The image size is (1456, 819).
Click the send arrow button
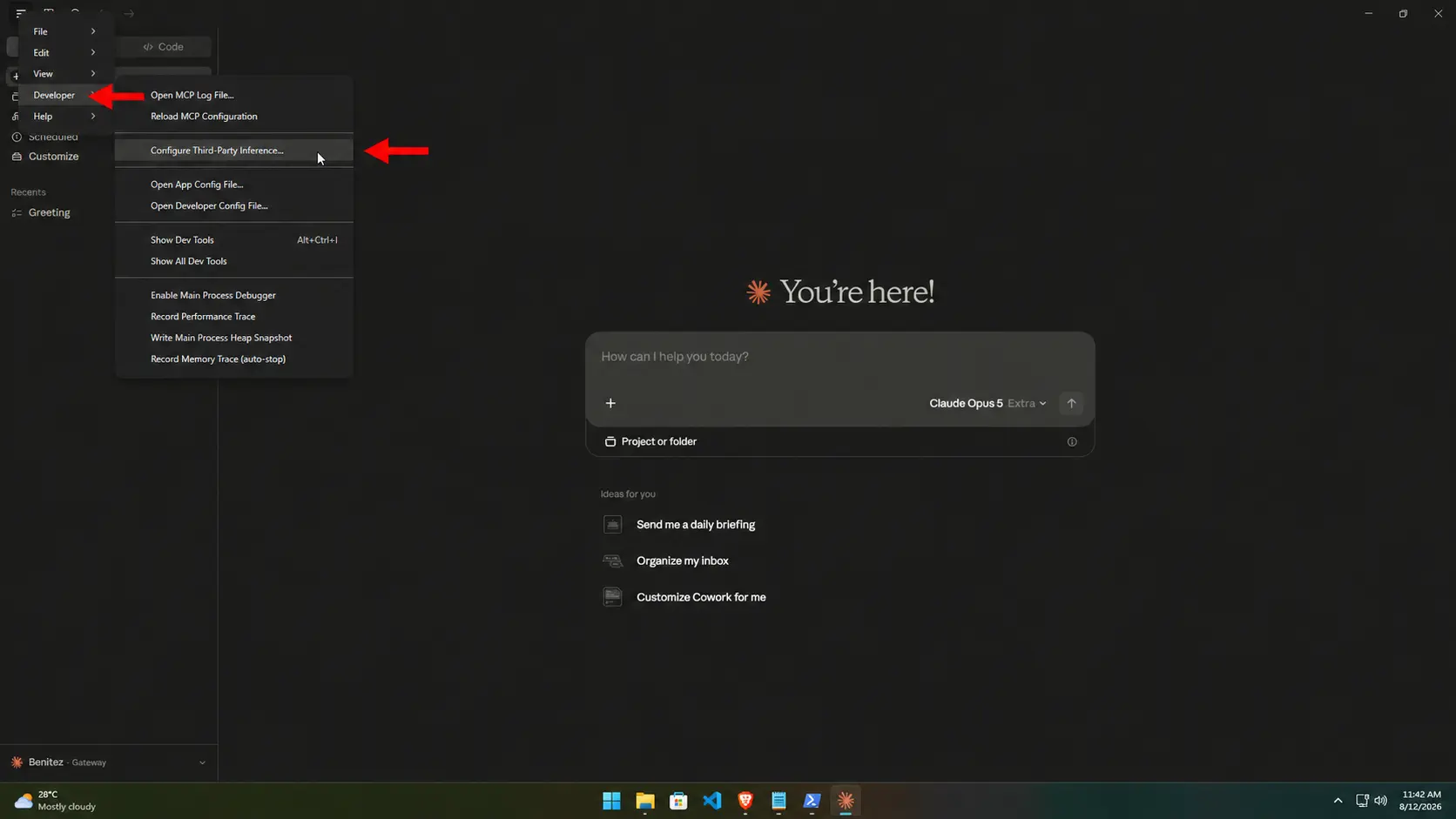click(1071, 403)
